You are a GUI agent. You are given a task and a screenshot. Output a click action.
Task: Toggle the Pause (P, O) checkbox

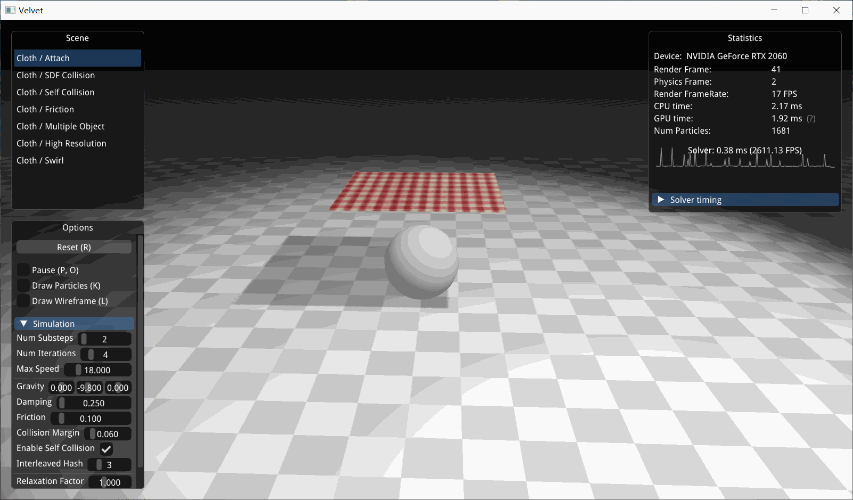tap(23, 270)
